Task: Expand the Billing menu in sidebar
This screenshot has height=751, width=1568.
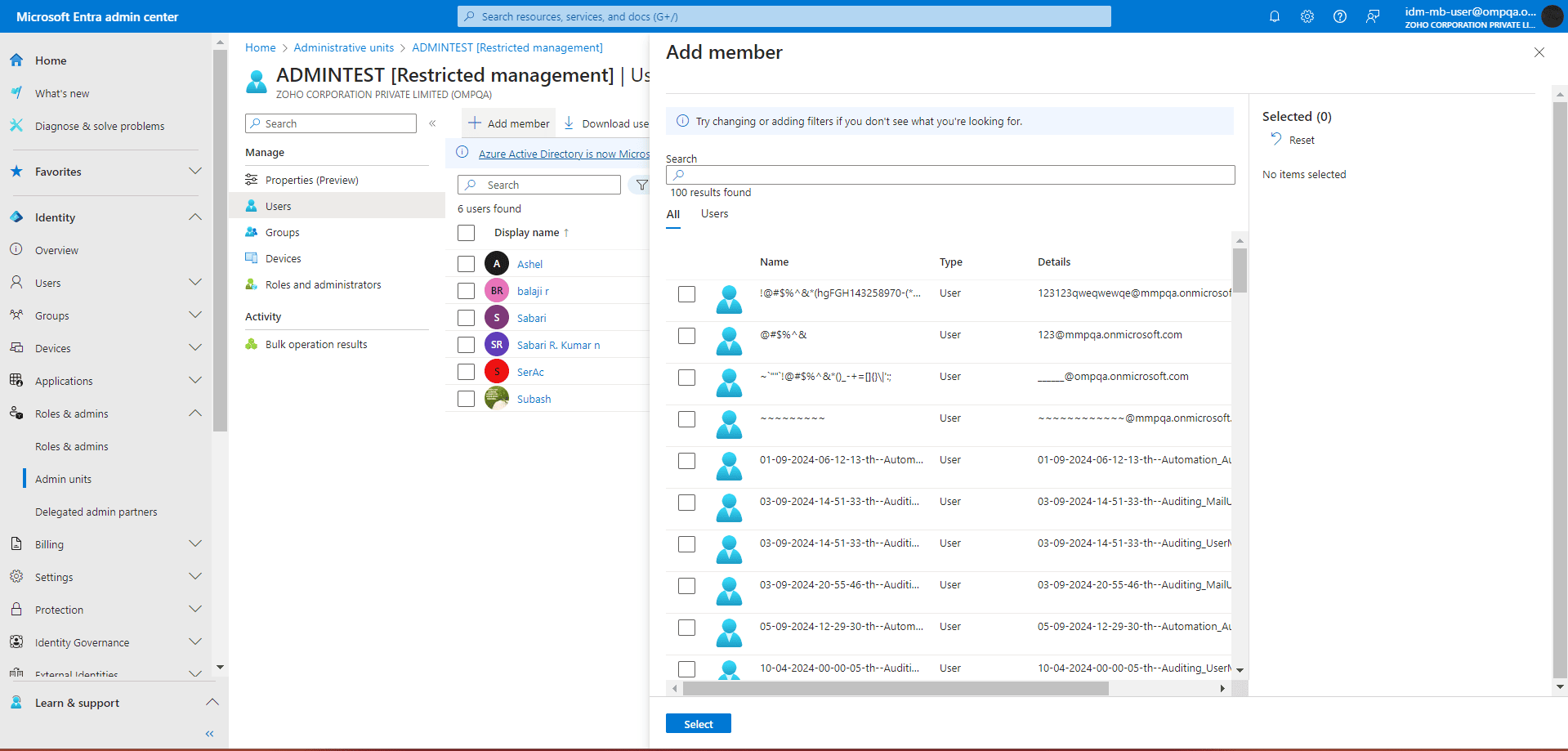Action: tap(194, 544)
